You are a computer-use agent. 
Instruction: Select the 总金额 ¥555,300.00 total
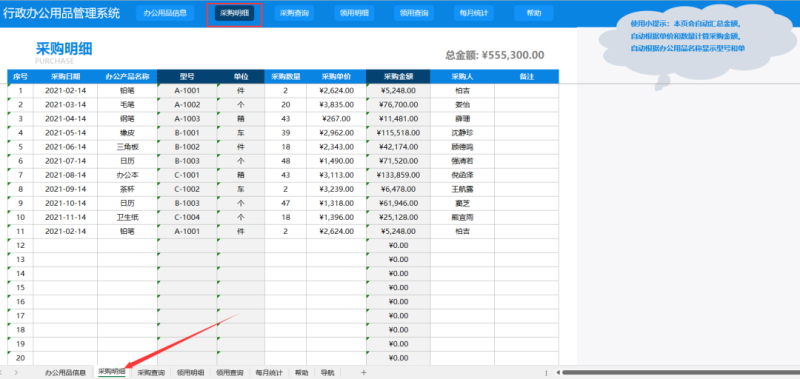pos(495,55)
